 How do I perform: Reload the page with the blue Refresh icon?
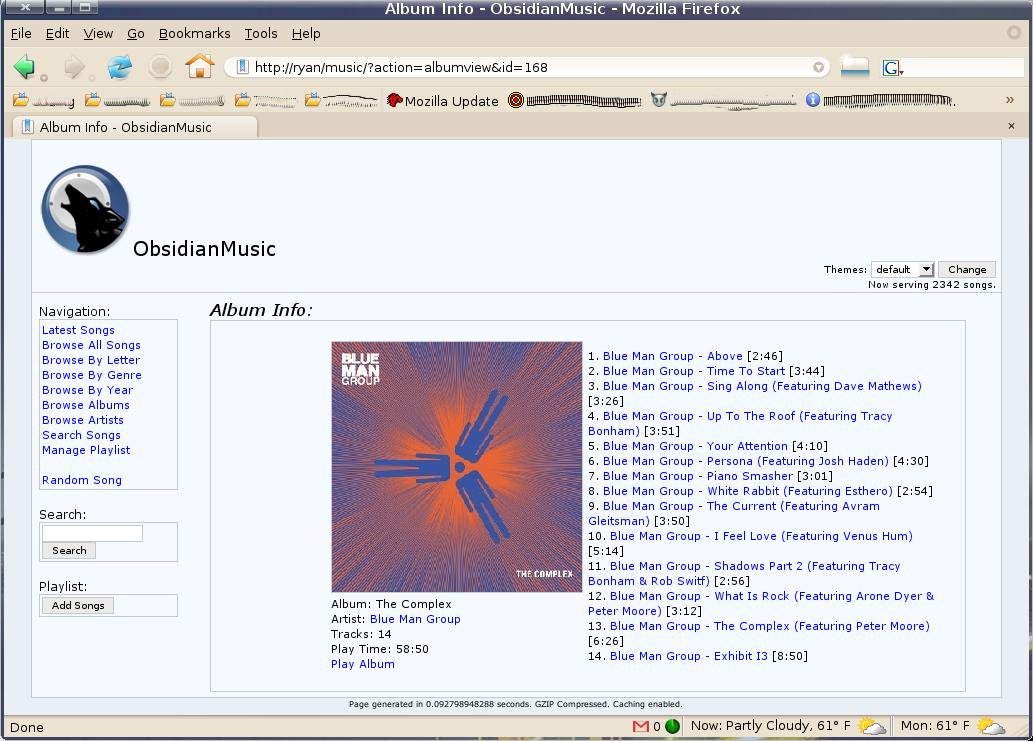pyautogui.click(x=120, y=67)
